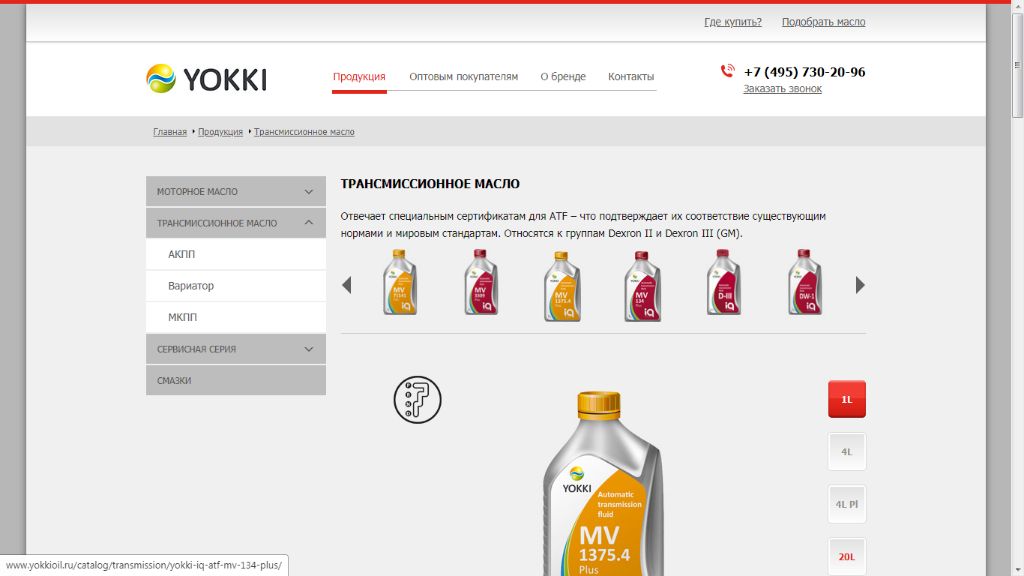Open the Оптовым покупателям menu item
The image size is (1024, 576).
click(x=463, y=77)
